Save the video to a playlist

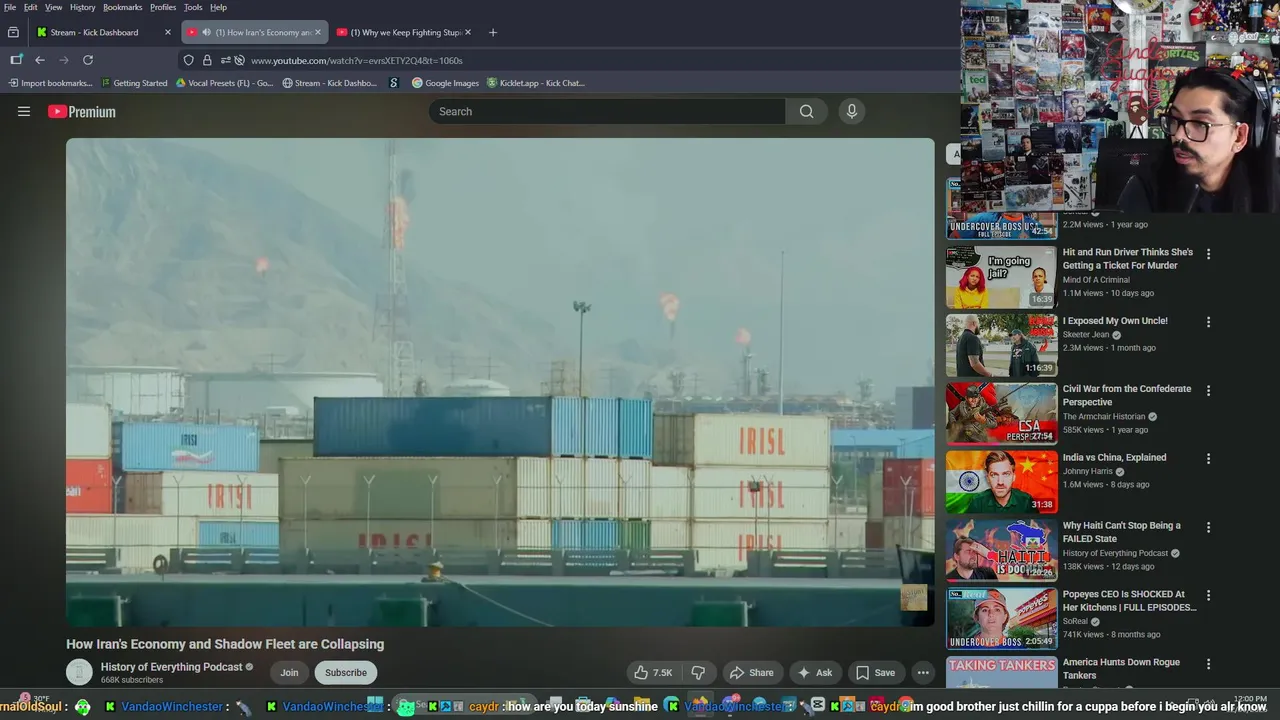pos(875,673)
